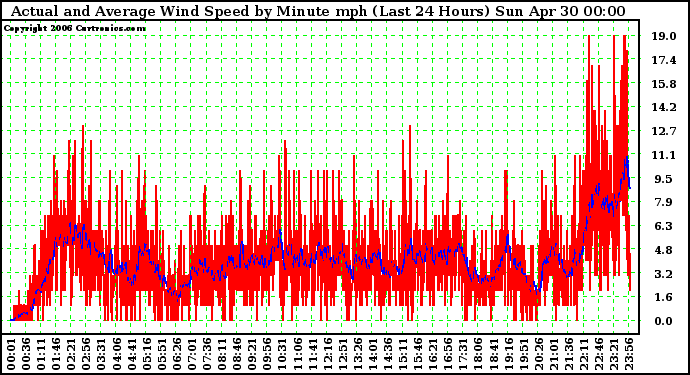
Task: Click the 08:11 time label
Action: coord(222,354)
